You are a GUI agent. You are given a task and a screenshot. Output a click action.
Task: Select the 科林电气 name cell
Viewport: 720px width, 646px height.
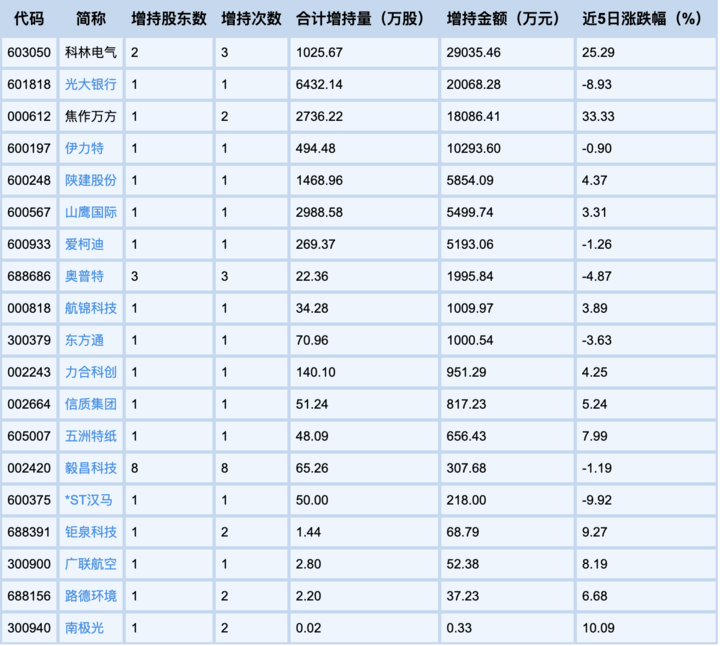91,52
